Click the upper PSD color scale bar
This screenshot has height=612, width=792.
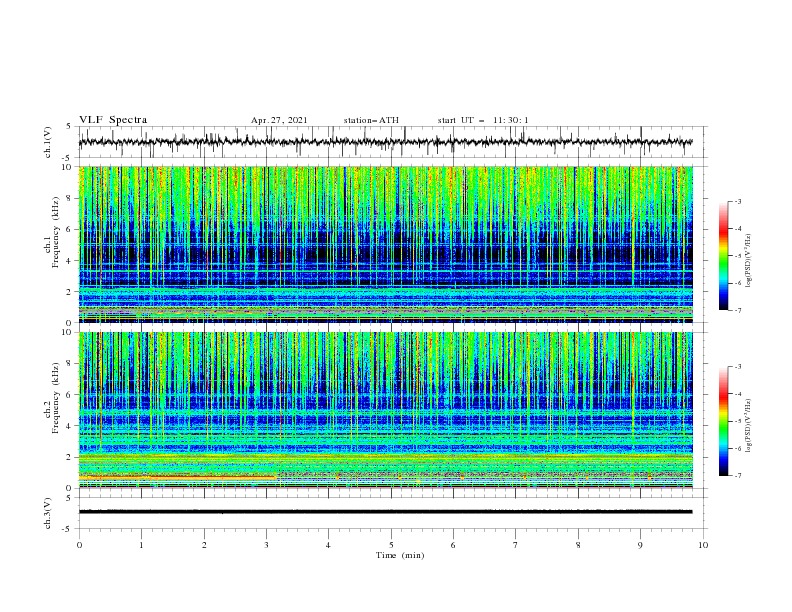point(723,256)
